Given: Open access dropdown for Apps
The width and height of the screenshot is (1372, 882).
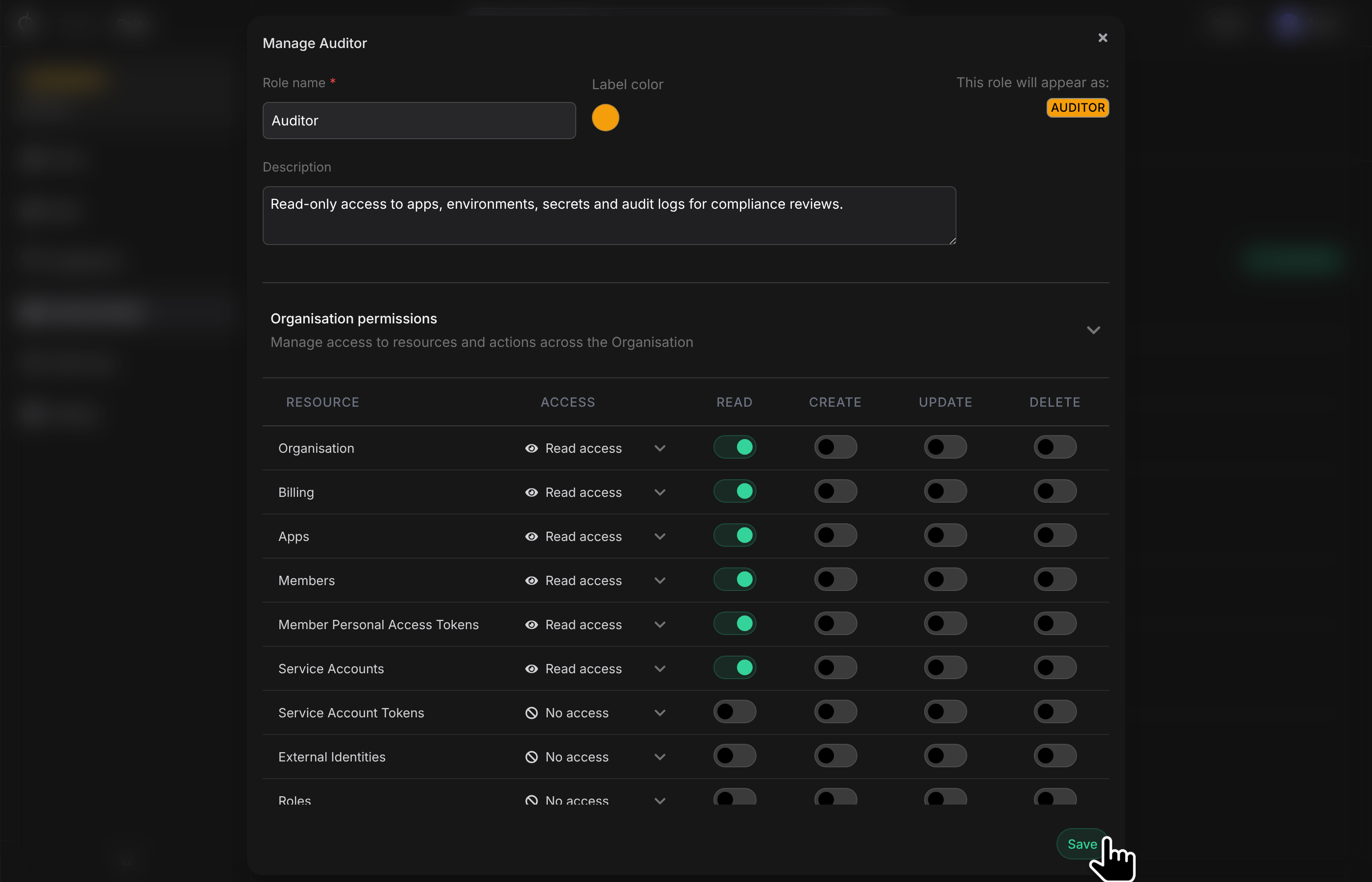Looking at the screenshot, I should (x=660, y=537).
